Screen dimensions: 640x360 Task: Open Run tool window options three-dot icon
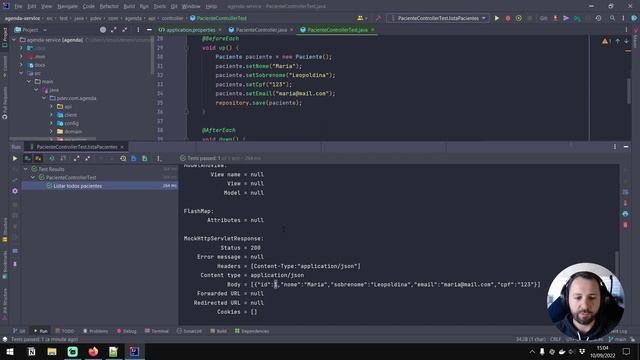615,147
